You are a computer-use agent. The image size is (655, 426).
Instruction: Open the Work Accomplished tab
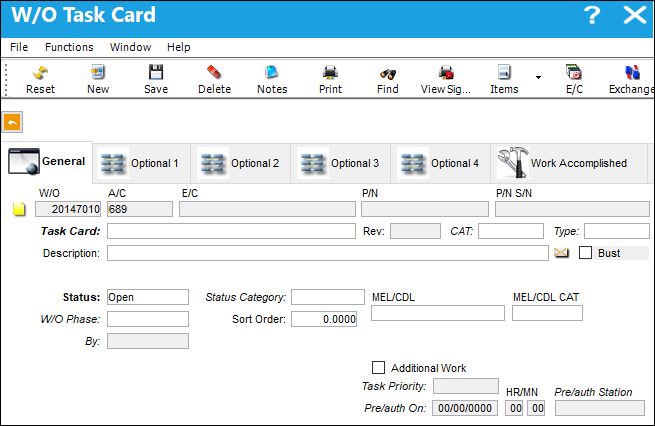click(568, 163)
